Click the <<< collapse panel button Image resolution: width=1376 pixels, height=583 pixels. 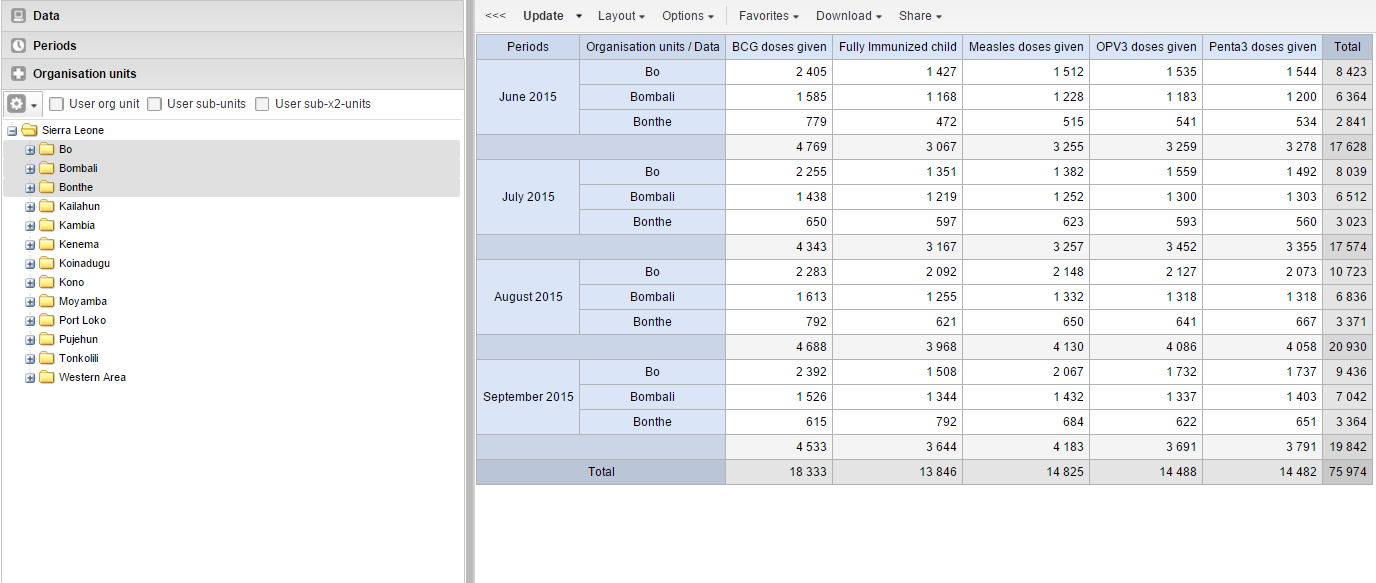click(x=495, y=16)
